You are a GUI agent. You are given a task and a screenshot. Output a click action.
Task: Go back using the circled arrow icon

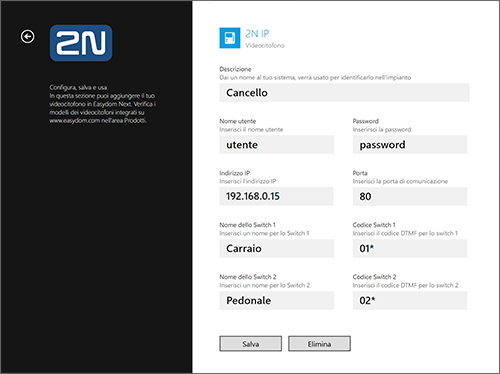pyautogui.click(x=27, y=36)
